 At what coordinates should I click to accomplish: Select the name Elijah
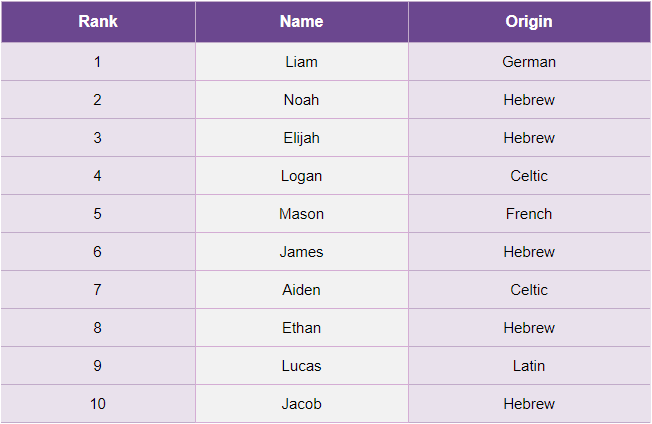301,138
